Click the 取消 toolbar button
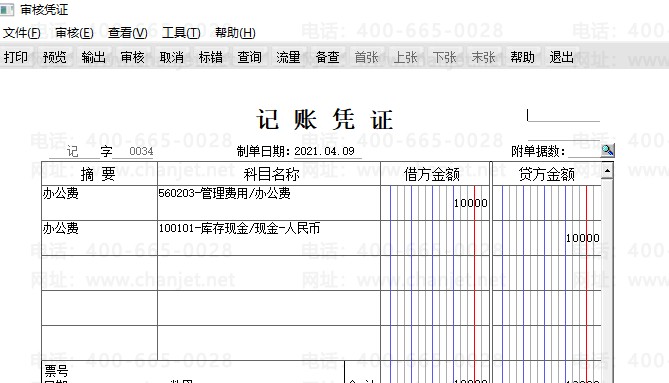Image resolution: width=669 pixels, height=383 pixels. pos(172,57)
